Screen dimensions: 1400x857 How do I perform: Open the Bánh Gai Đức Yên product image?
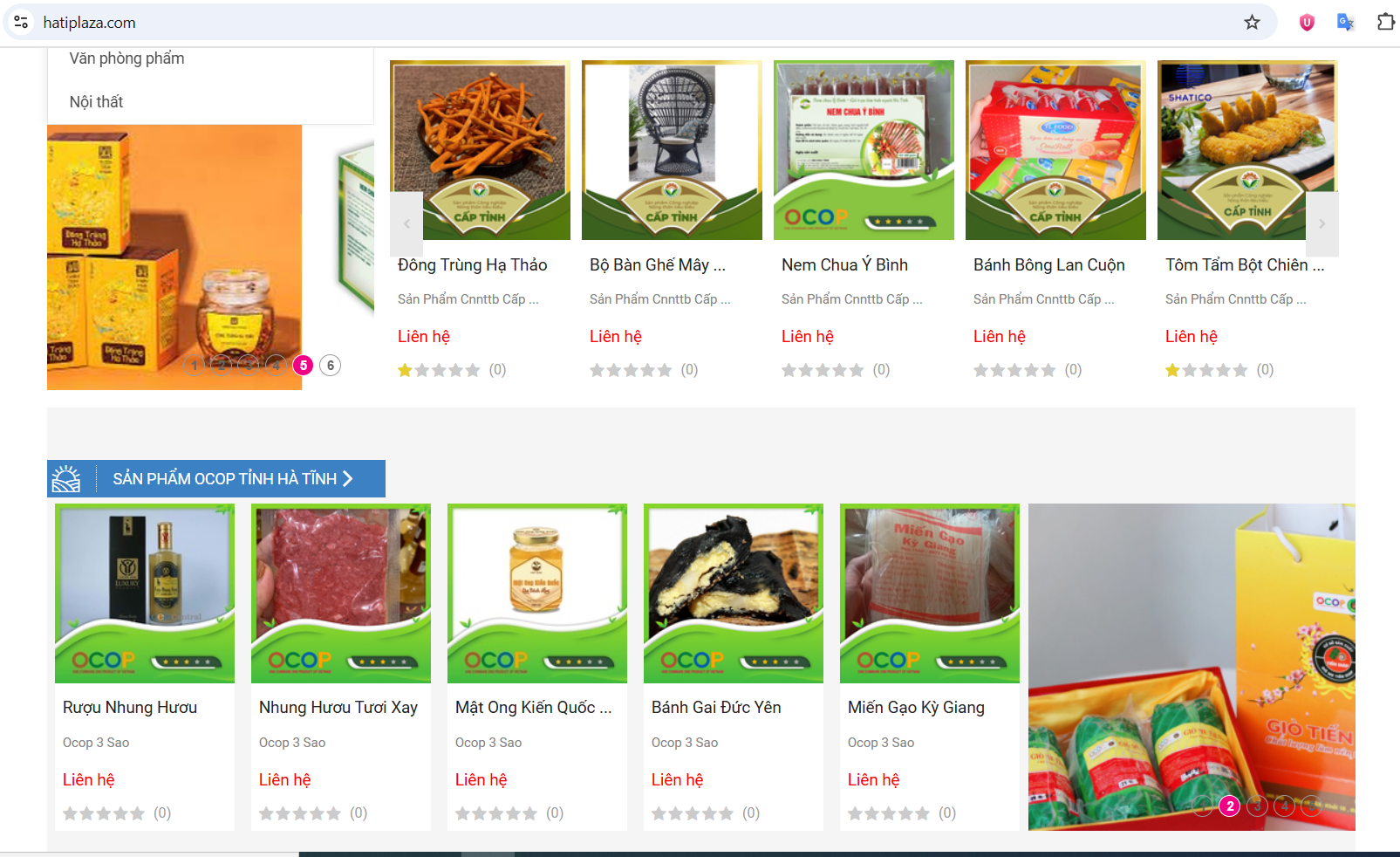(x=734, y=593)
